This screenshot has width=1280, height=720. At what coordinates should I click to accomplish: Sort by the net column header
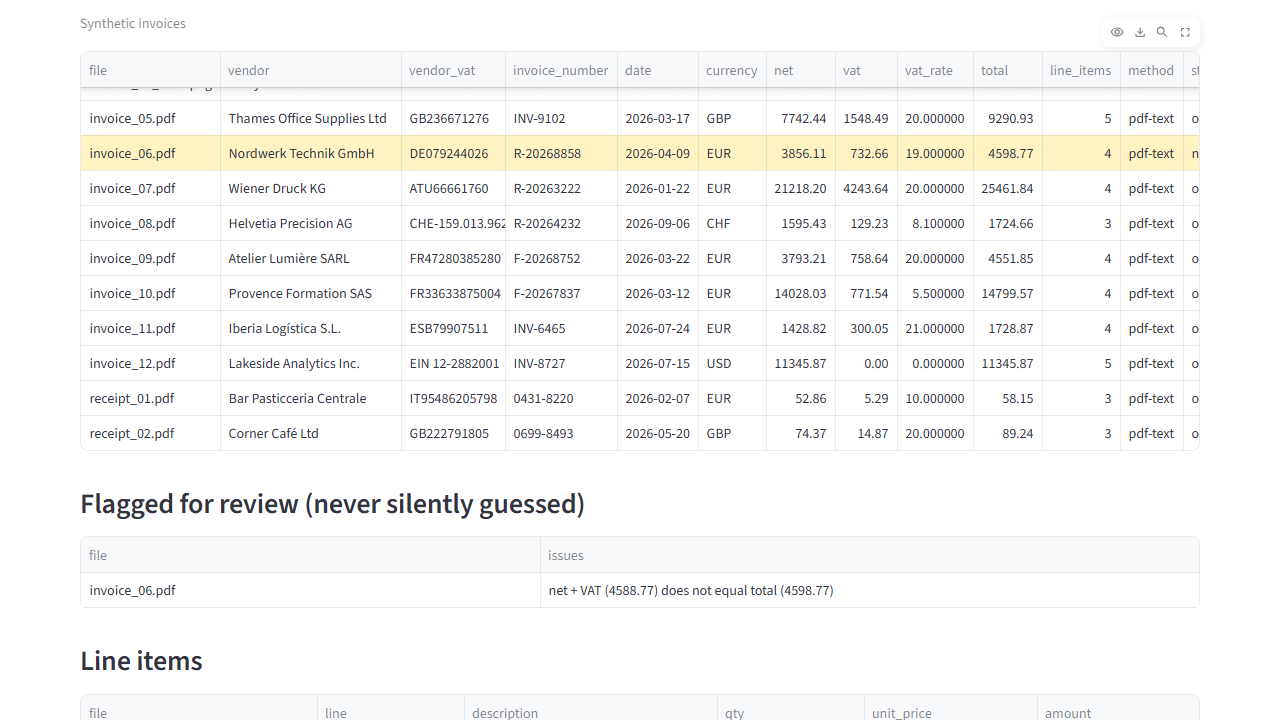click(x=801, y=70)
